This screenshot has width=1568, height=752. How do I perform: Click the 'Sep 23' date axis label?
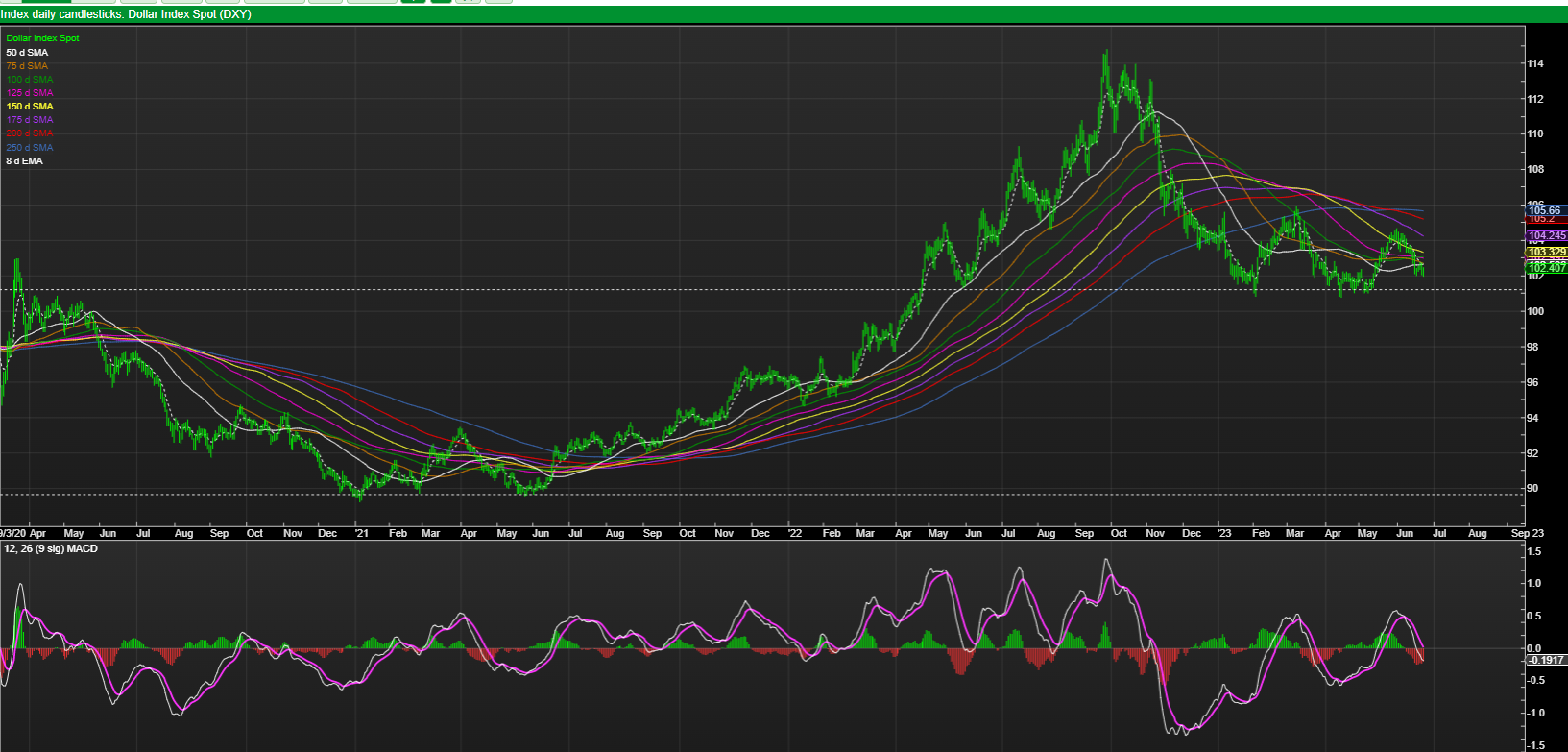click(x=1528, y=533)
